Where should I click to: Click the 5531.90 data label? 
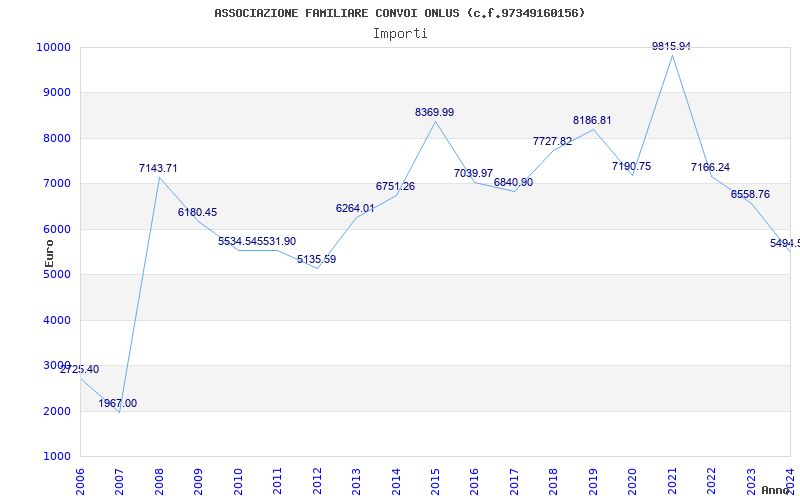tap(277, 241)
